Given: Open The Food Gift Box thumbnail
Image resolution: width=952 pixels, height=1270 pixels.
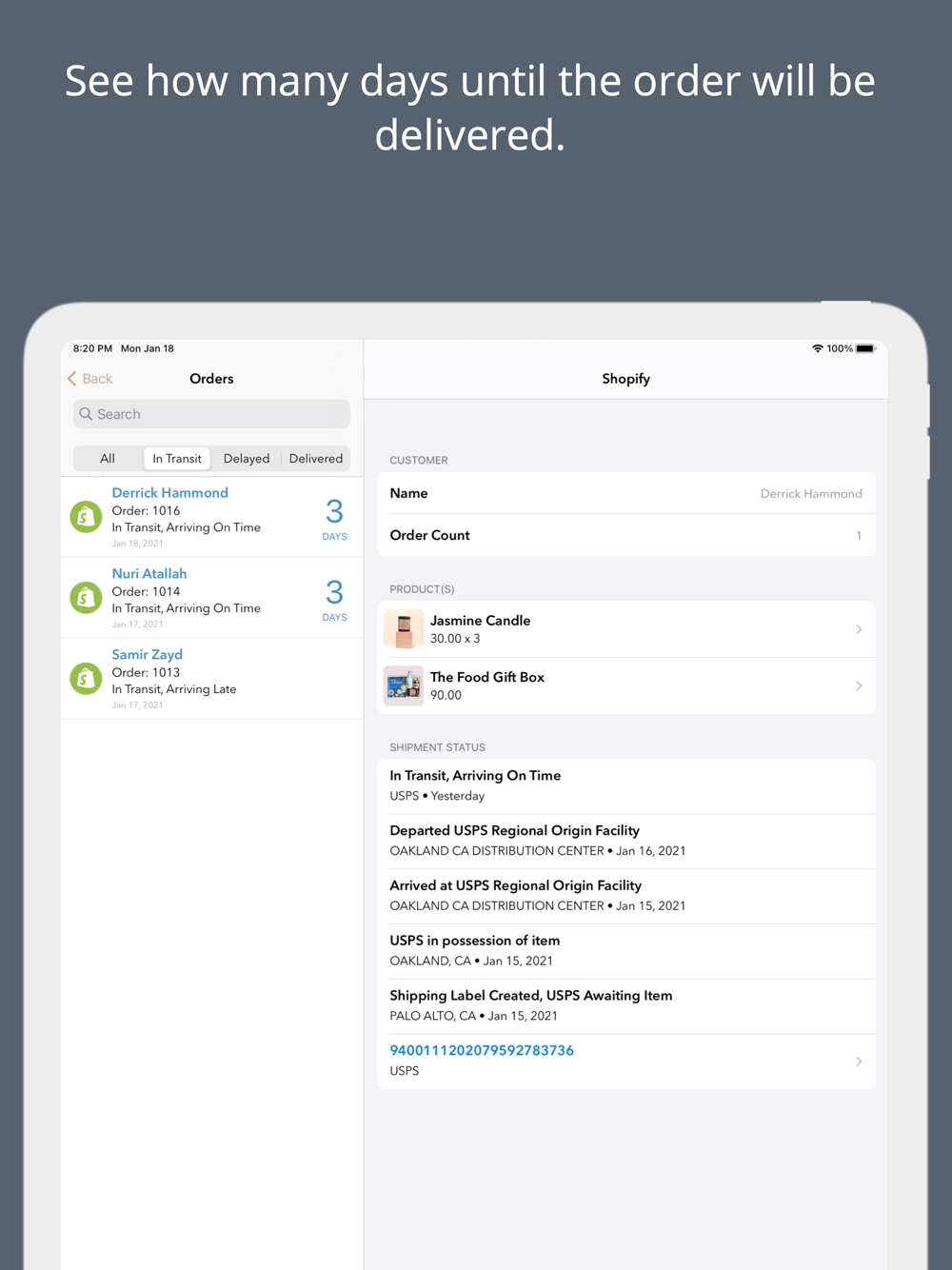Looking at the screenshot, I should [x=404, y=685].
